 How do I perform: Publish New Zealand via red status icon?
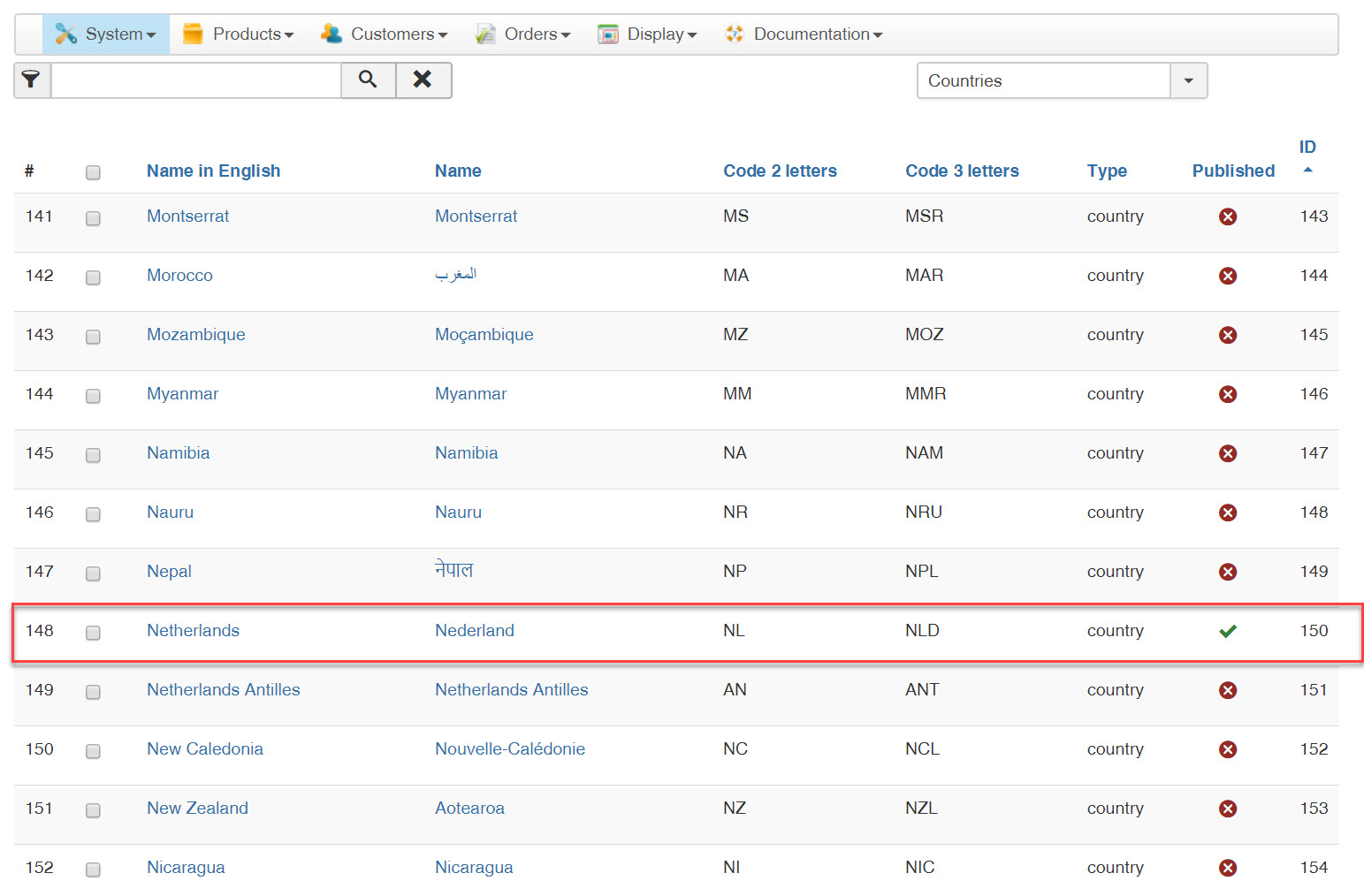point(1227,809)
